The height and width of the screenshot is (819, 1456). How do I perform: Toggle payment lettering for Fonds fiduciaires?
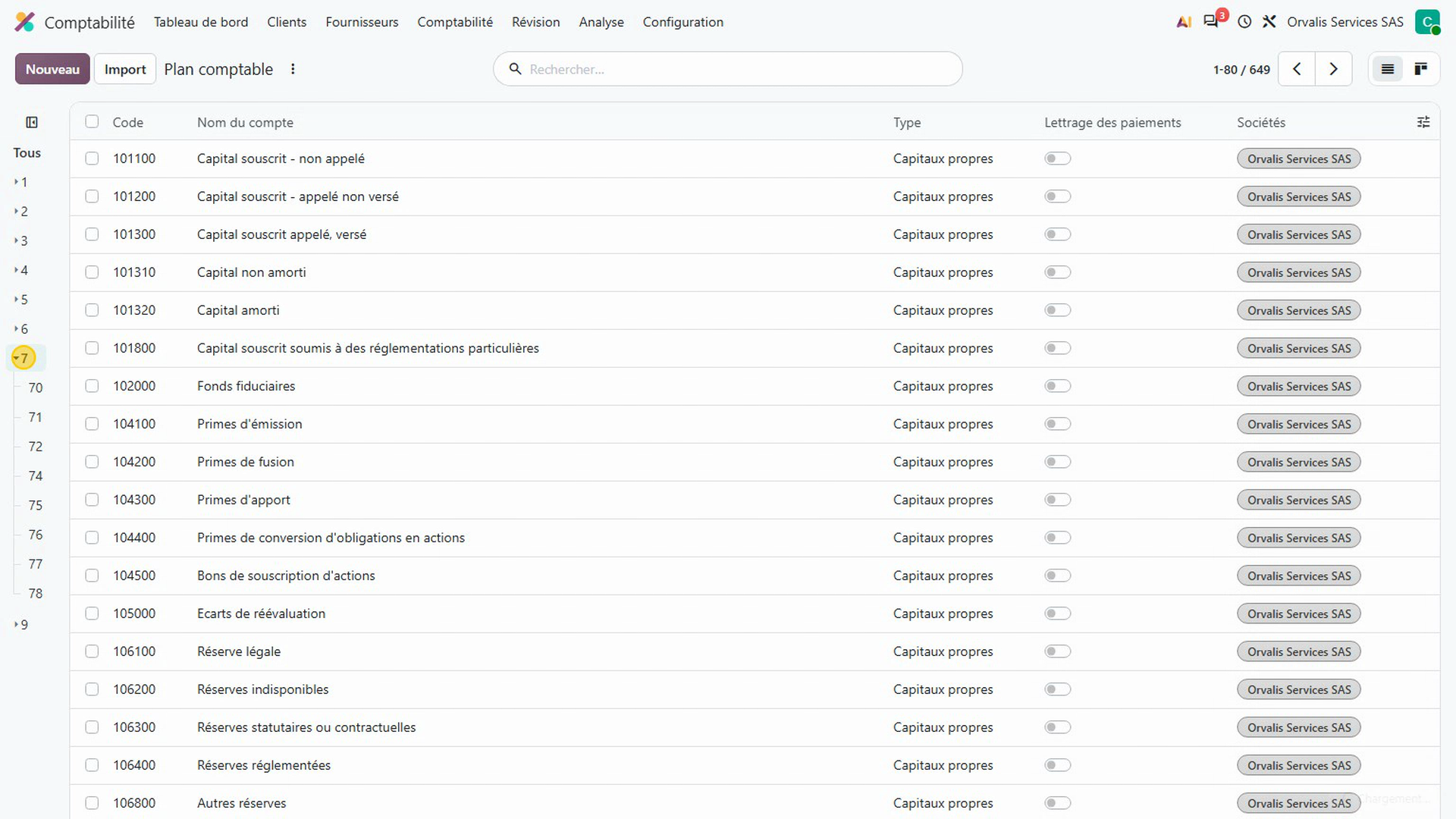[x=1057, y=386]
